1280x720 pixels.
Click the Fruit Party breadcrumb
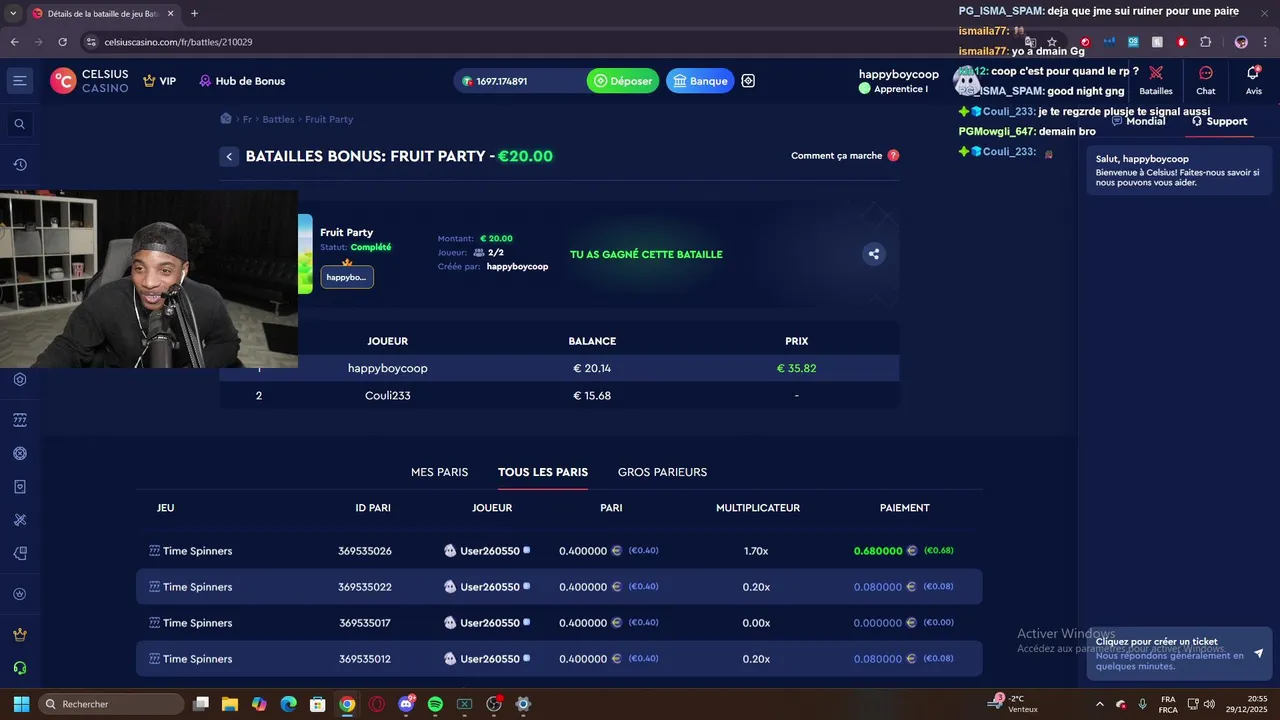[329, 119]
